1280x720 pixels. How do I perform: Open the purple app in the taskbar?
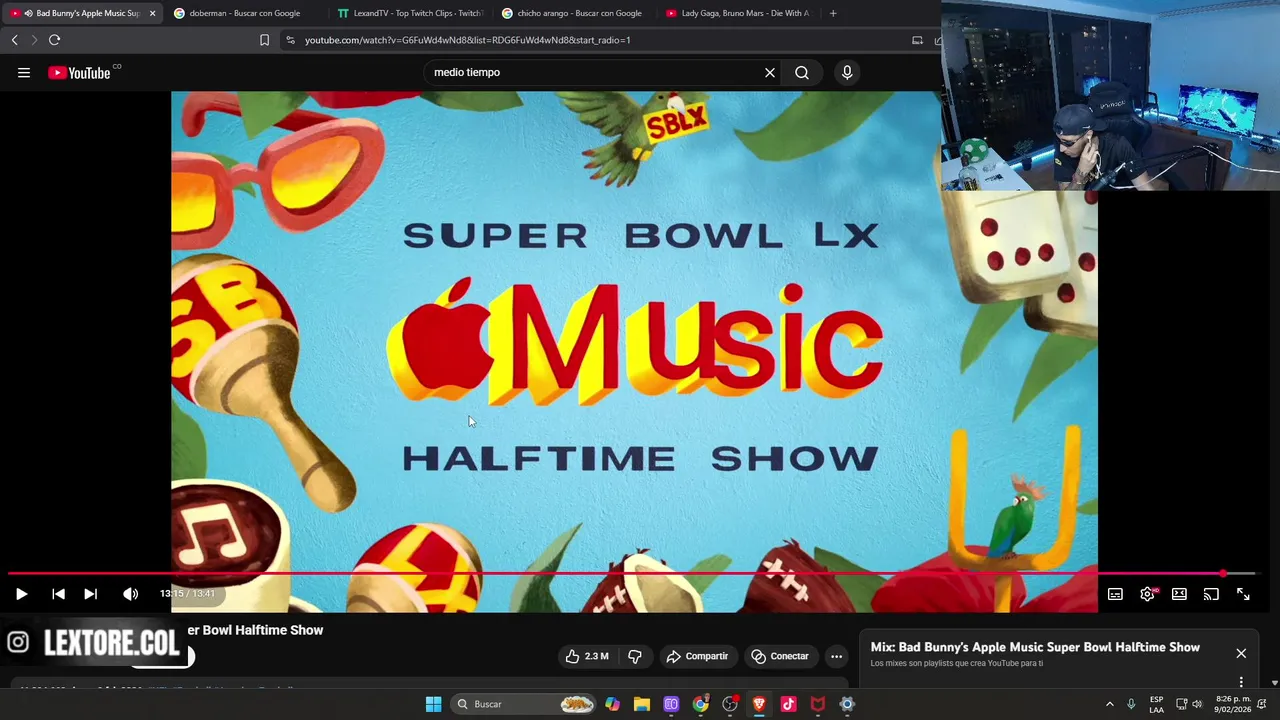(x=671, y=704)
